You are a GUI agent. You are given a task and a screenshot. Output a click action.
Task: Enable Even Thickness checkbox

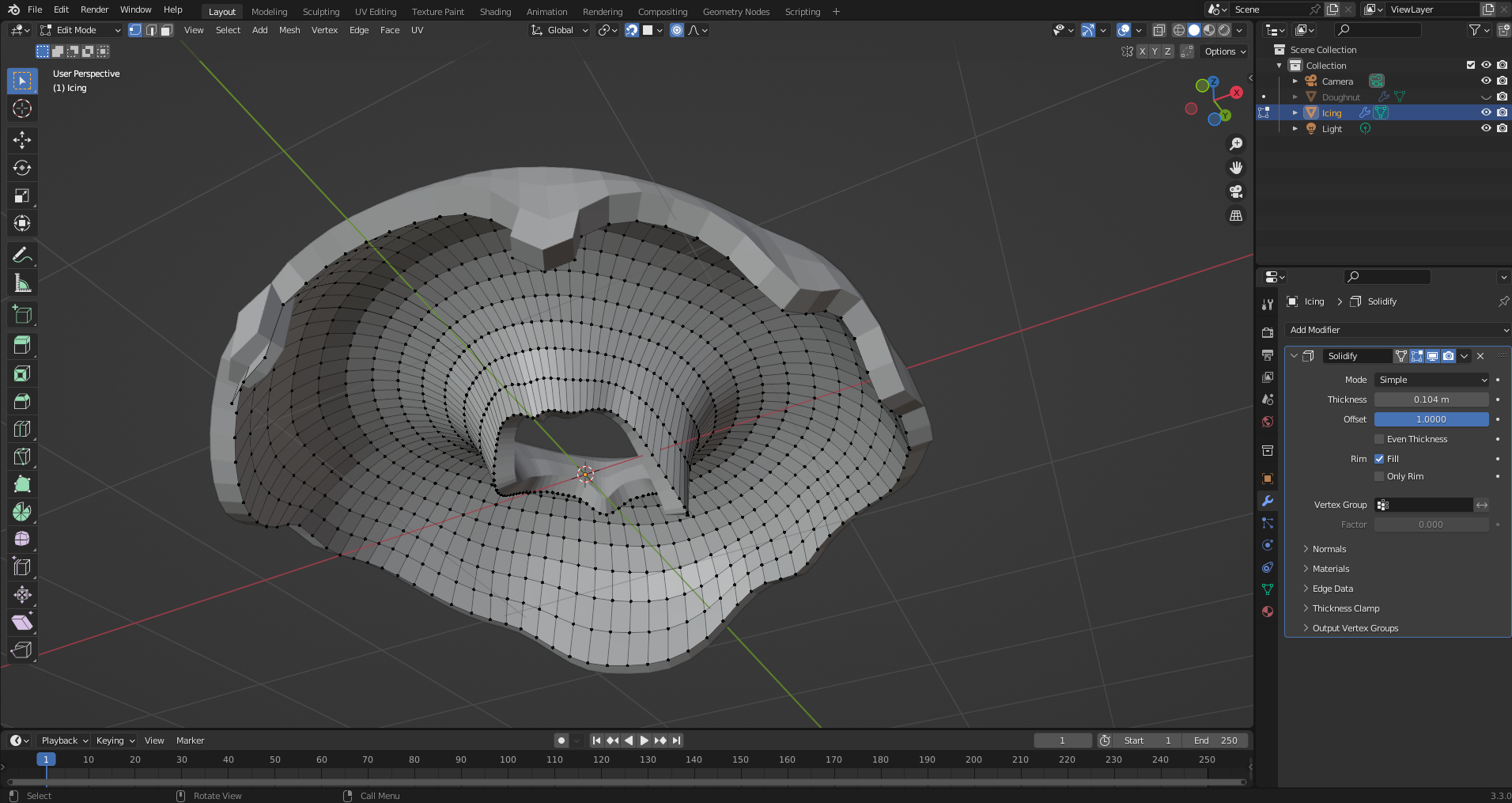point(1379,439)
